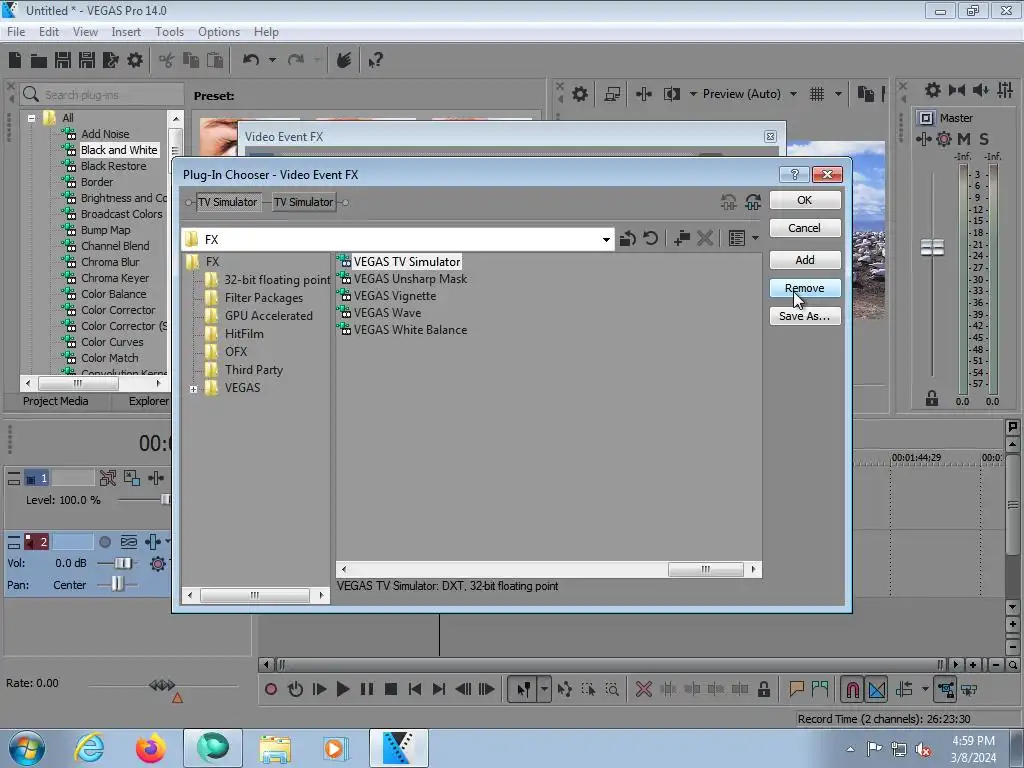Toggle Arm for Record on audio track 2
Image resolution: width=1024 pixels, height=768 pixels.
(104, 541)
